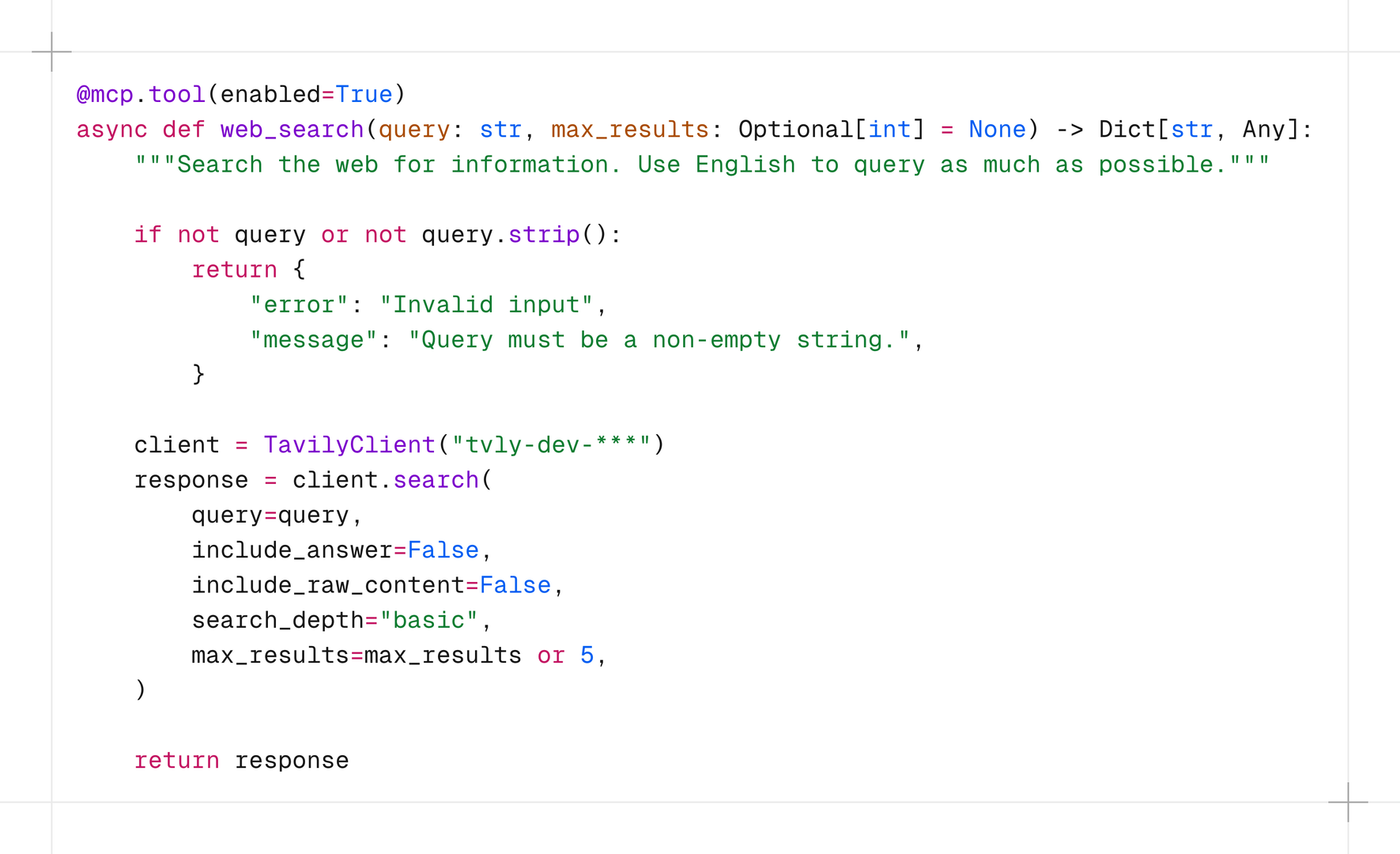Click the number 5 default value
Image resolution: width=1400 pixels, height=854 pixels.
pyautogui.click(x=587, y=656)
